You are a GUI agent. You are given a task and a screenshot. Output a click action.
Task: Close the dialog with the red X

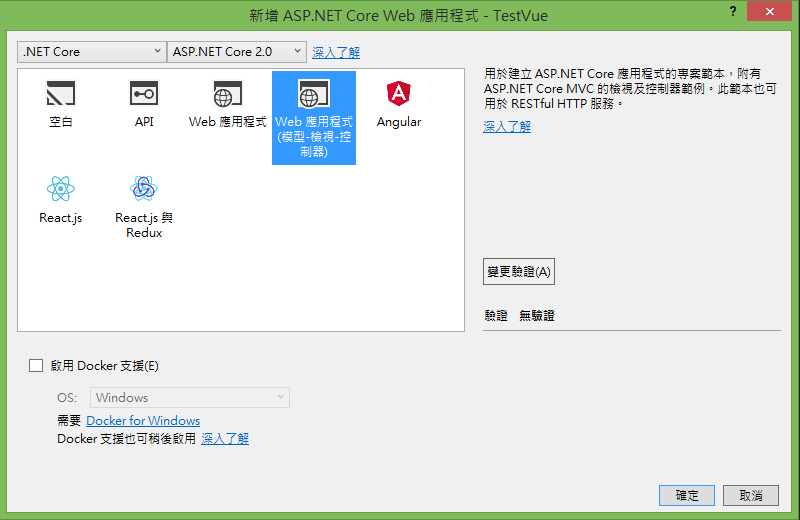coord(769,11)
